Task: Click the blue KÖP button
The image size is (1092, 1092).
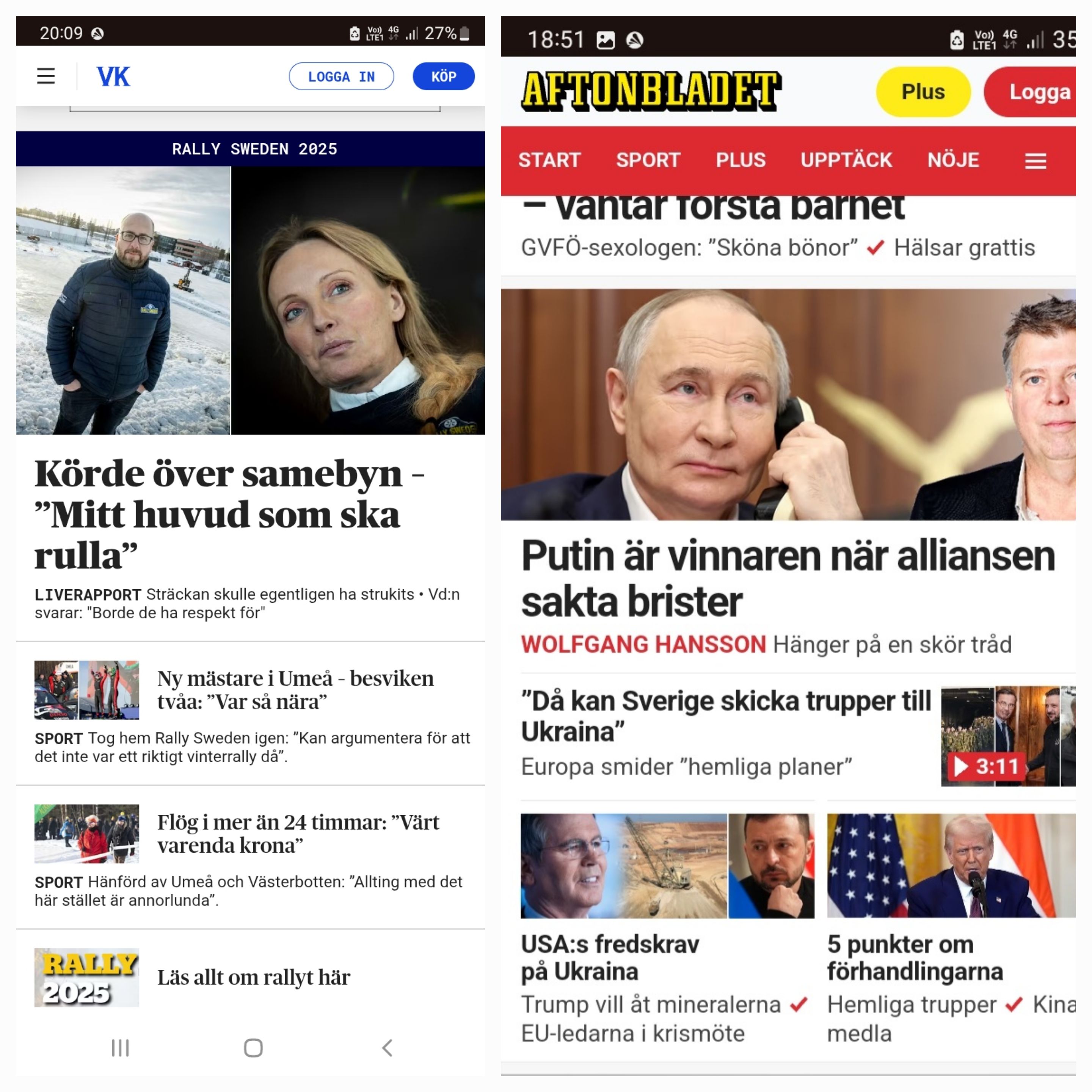Action: [444, 76]
